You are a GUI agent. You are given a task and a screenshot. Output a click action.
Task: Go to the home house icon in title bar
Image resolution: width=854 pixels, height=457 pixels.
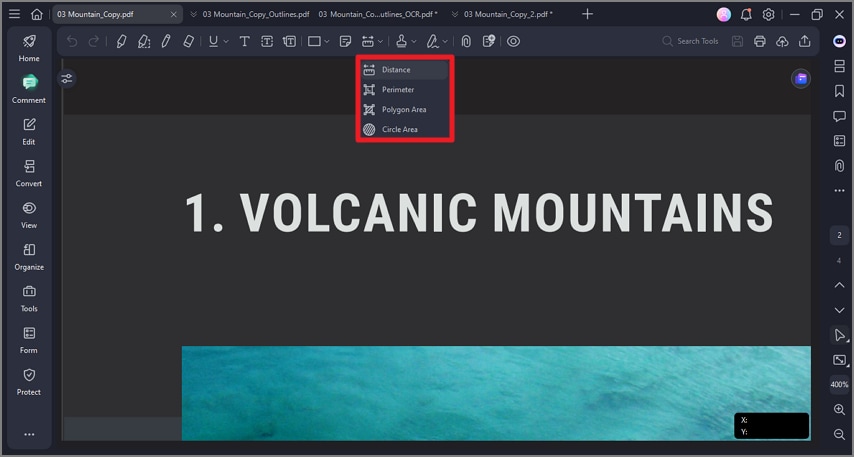pyautogui.click(x=36, y=14)
